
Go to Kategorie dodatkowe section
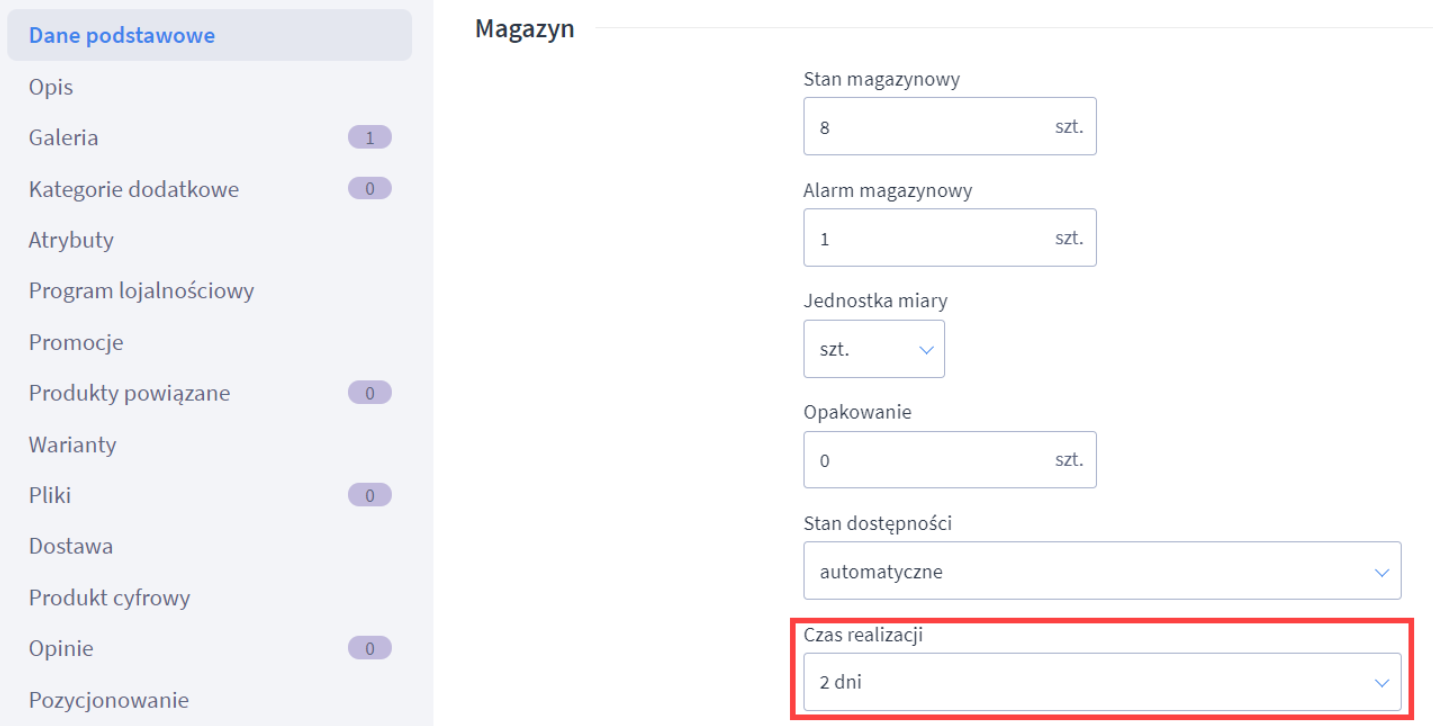pos(134,189)
